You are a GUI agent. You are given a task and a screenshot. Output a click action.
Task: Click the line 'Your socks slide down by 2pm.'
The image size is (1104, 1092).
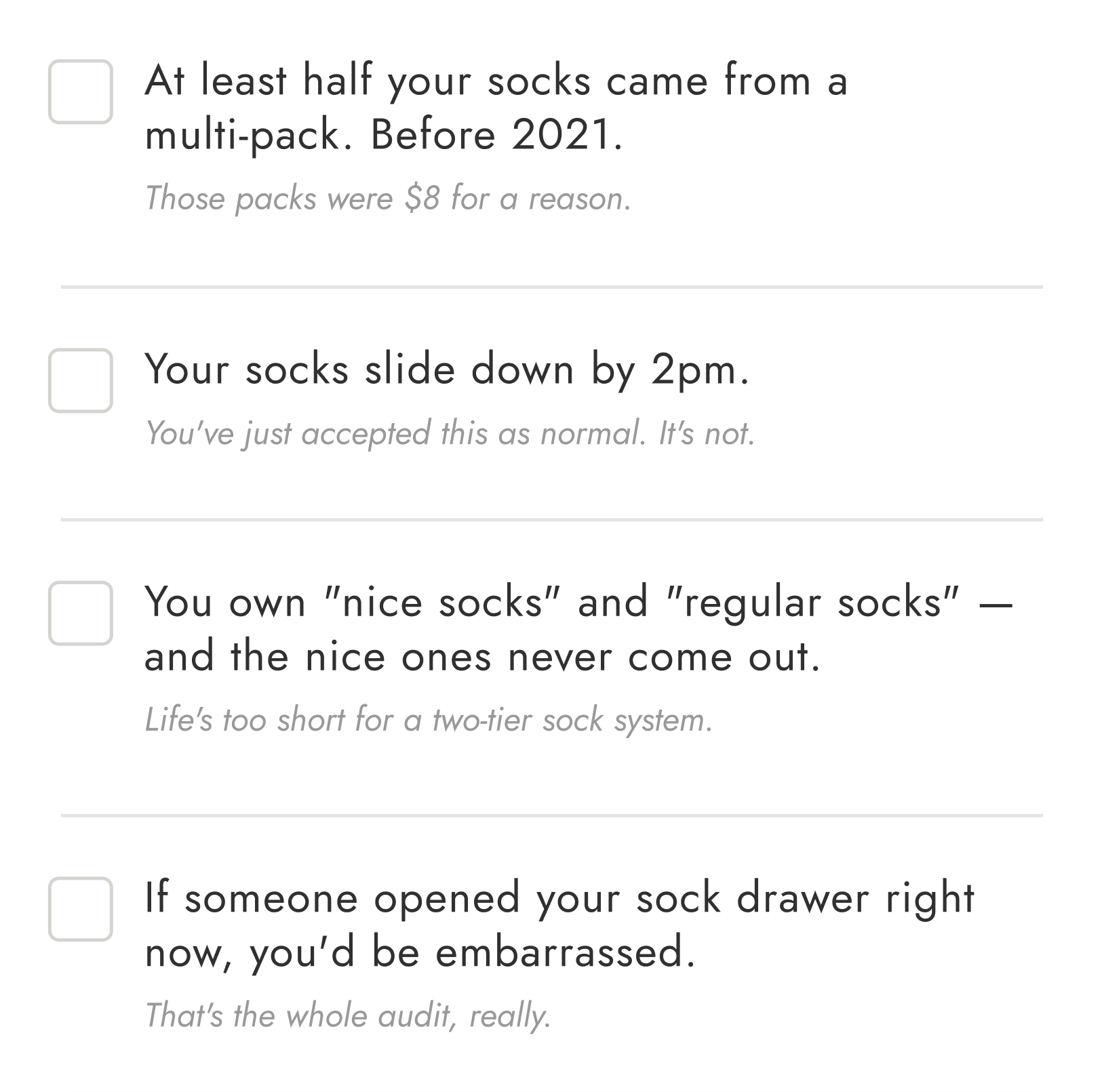[448, 369]
